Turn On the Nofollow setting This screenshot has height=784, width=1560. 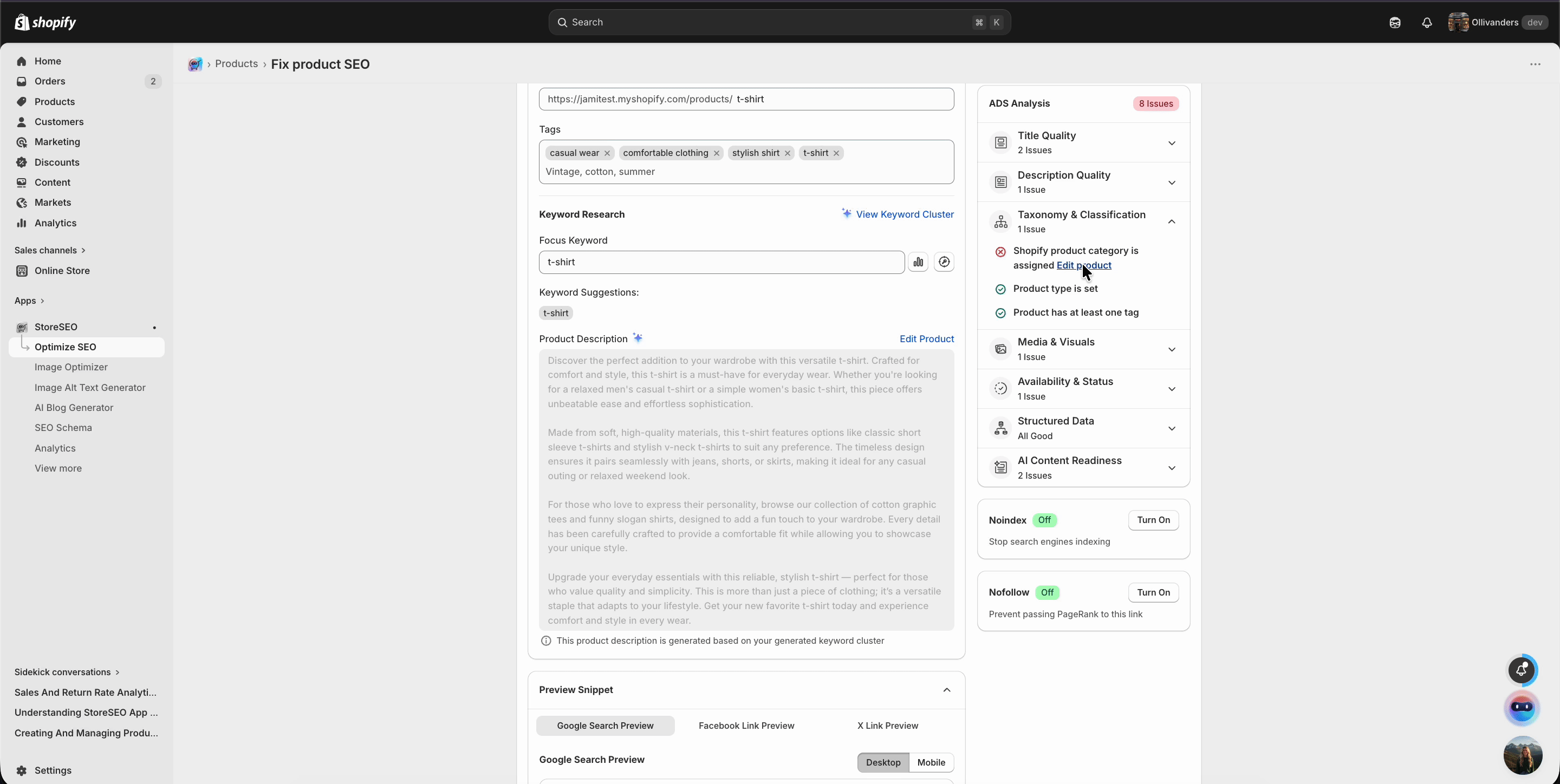(1153, 592)
